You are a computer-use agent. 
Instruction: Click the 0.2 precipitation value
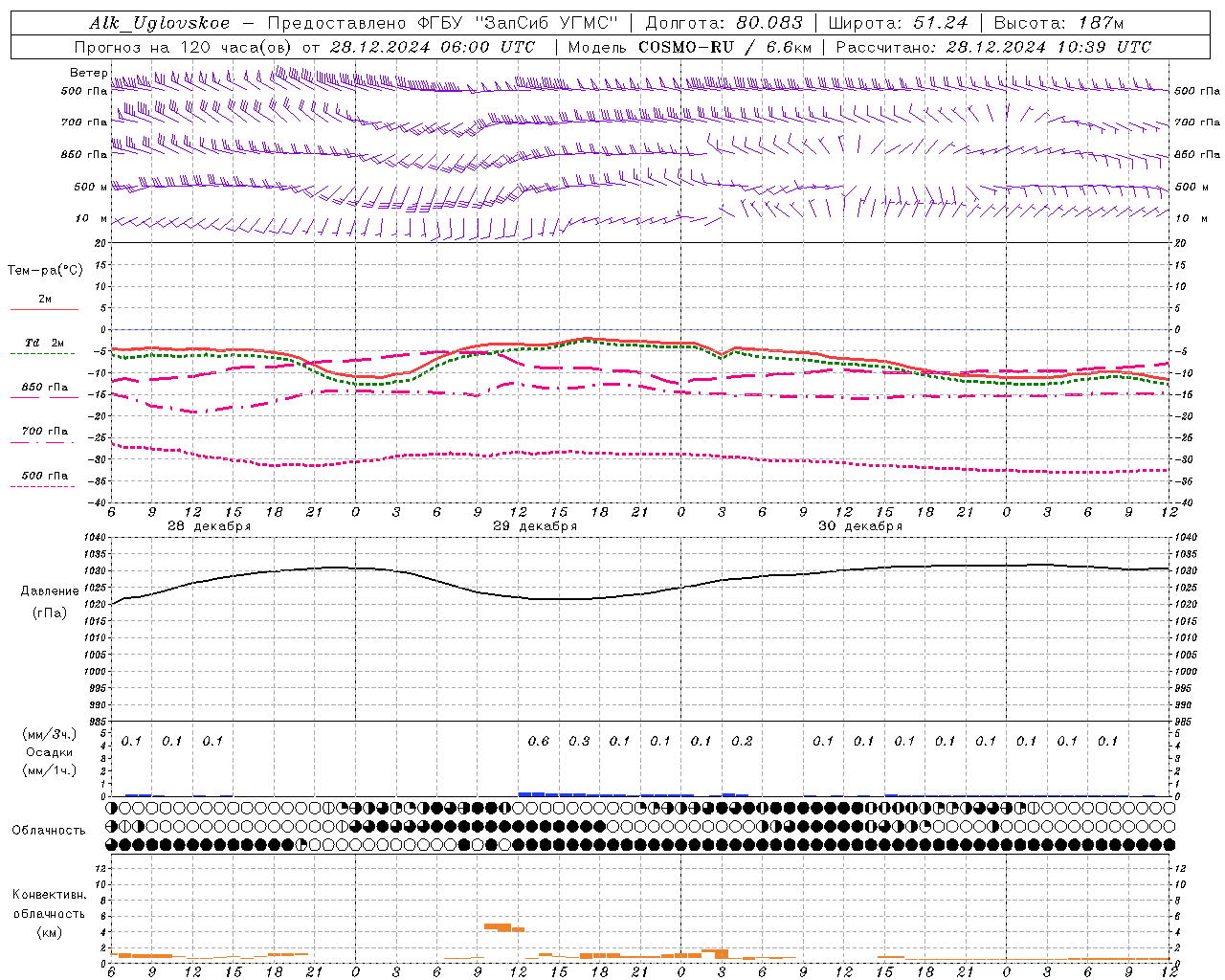tap(742, 742)
